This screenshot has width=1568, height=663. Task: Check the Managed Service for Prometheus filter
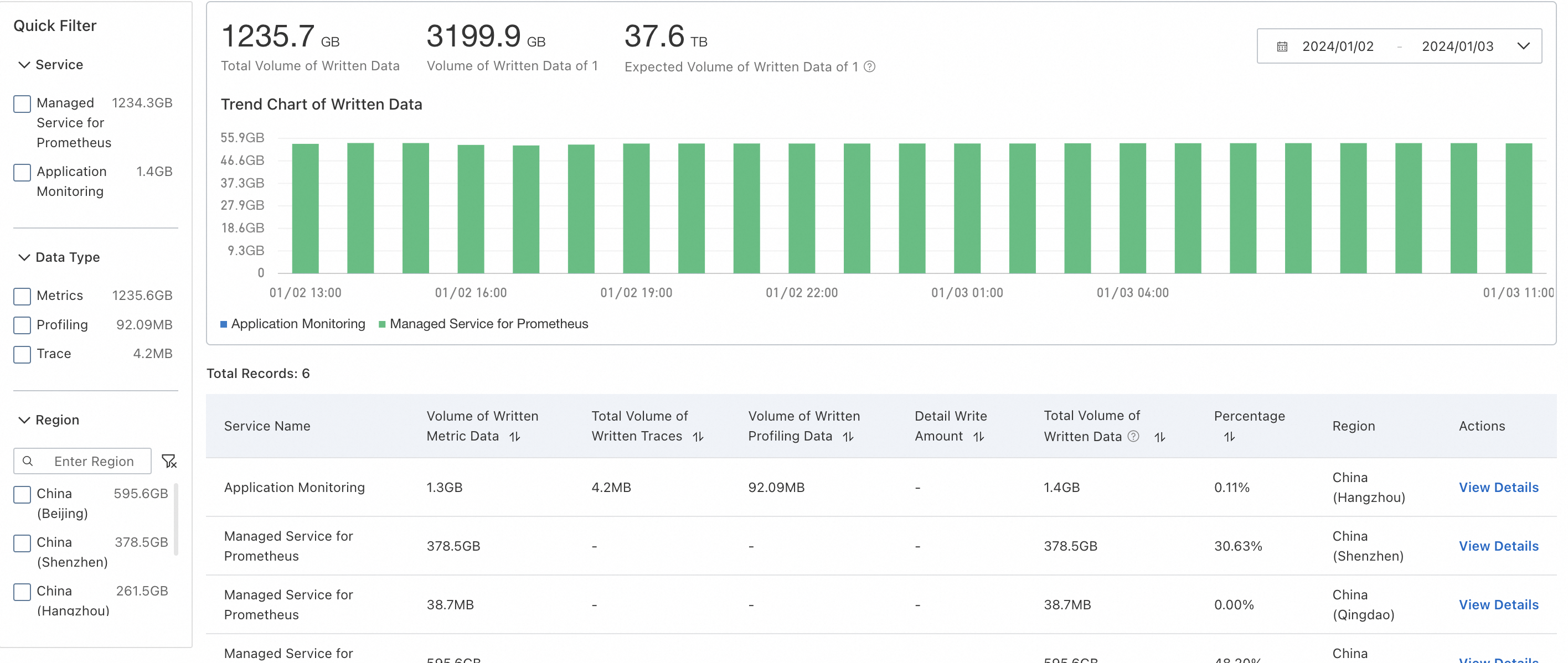coord(23,104)
